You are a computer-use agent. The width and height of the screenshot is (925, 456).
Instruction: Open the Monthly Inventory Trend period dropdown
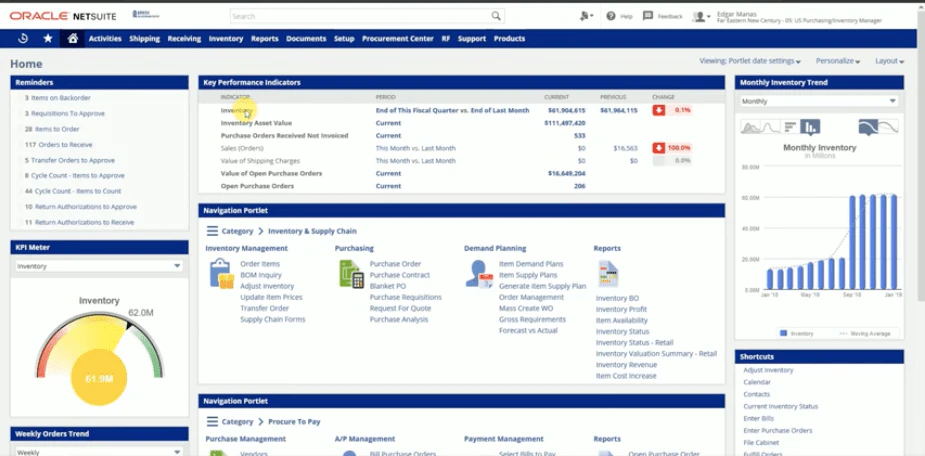click(x=819, y=101)
